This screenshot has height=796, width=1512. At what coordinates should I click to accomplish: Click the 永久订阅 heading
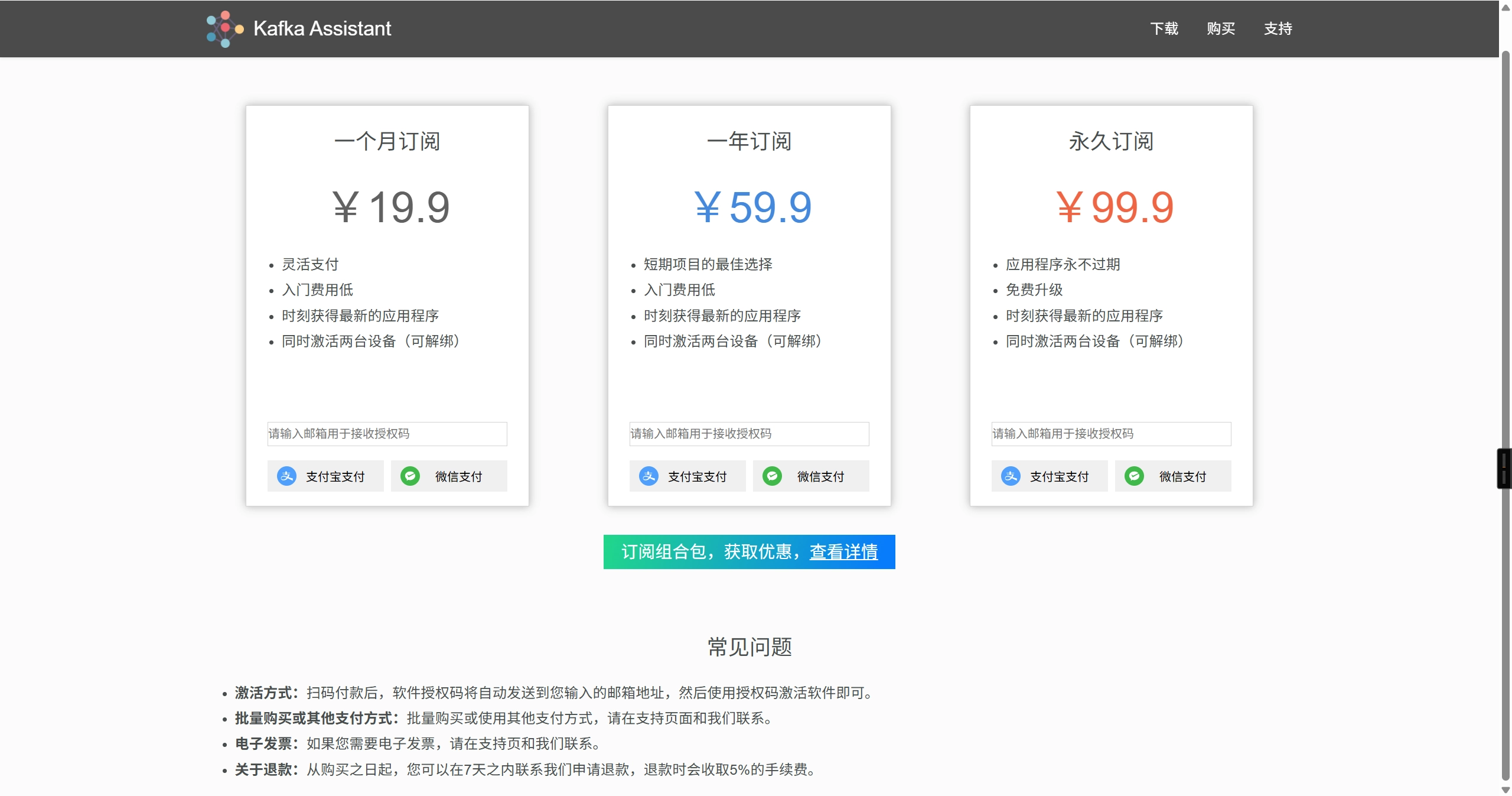pos(1111,141)
